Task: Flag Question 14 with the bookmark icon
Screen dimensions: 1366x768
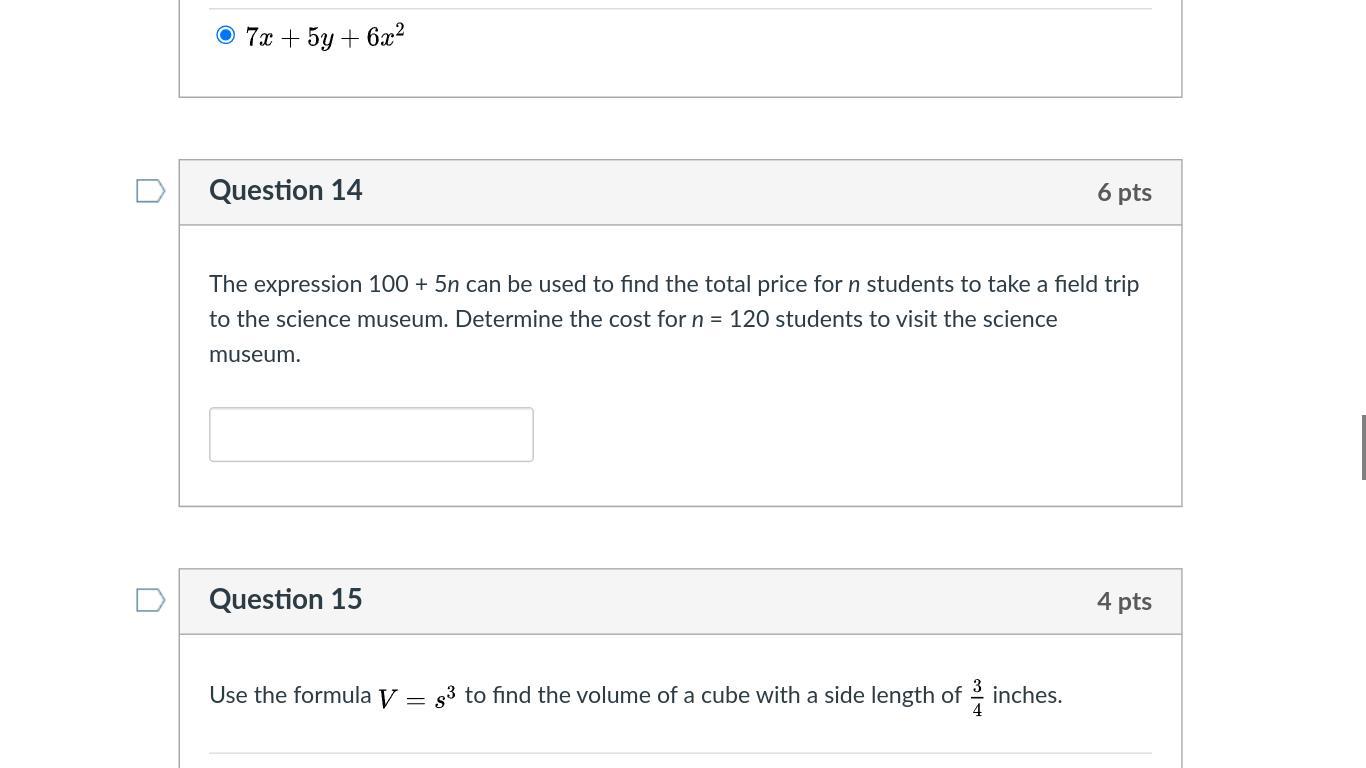Action: pos(150,191)
